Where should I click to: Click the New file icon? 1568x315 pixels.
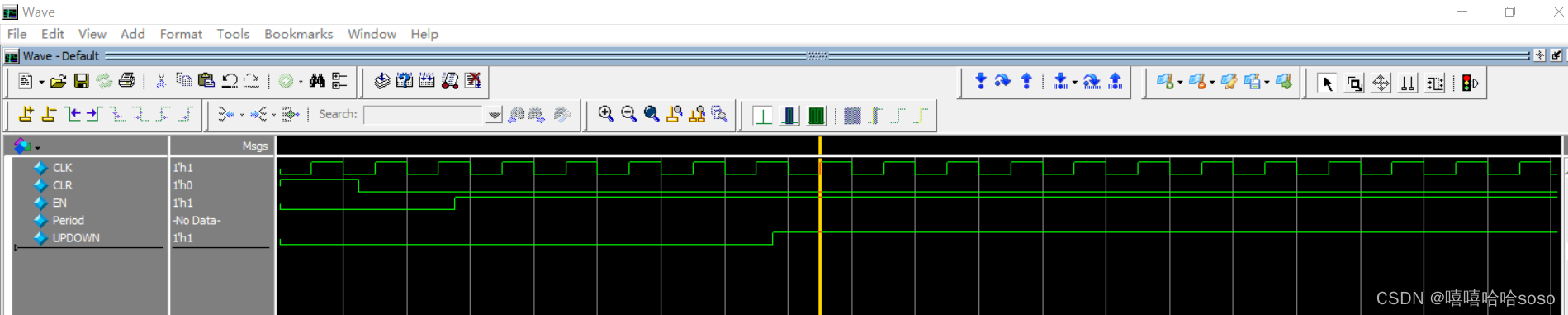pyautogui.click(x=26, y=81)
